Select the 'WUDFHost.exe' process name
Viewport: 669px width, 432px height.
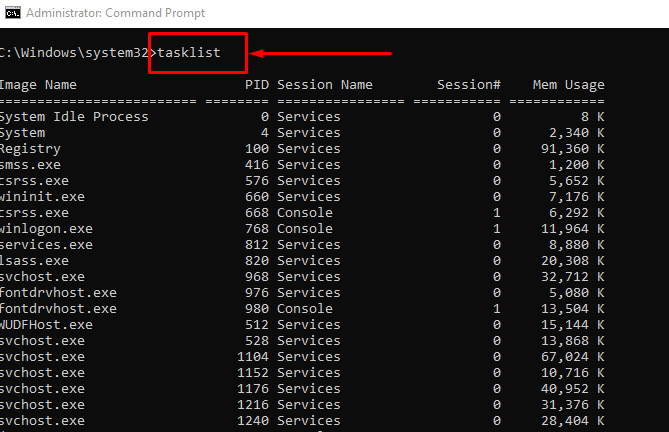[46, 325]
